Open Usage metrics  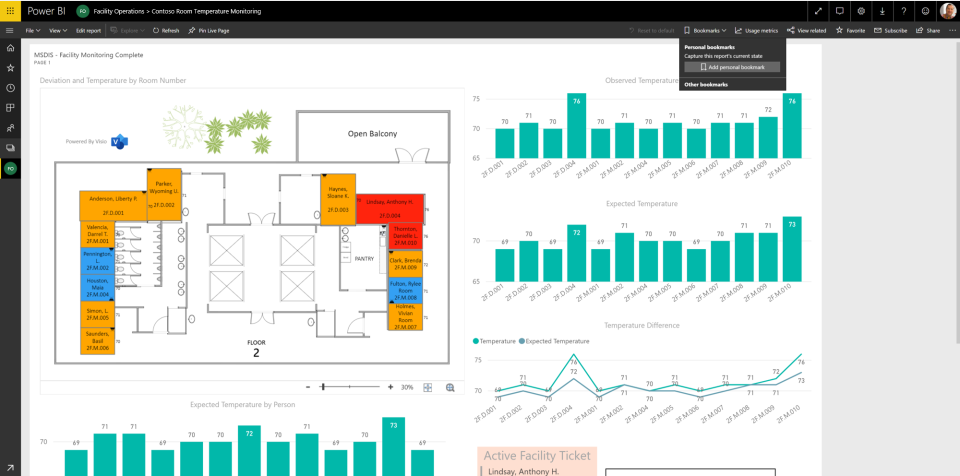tap(757, 30)
